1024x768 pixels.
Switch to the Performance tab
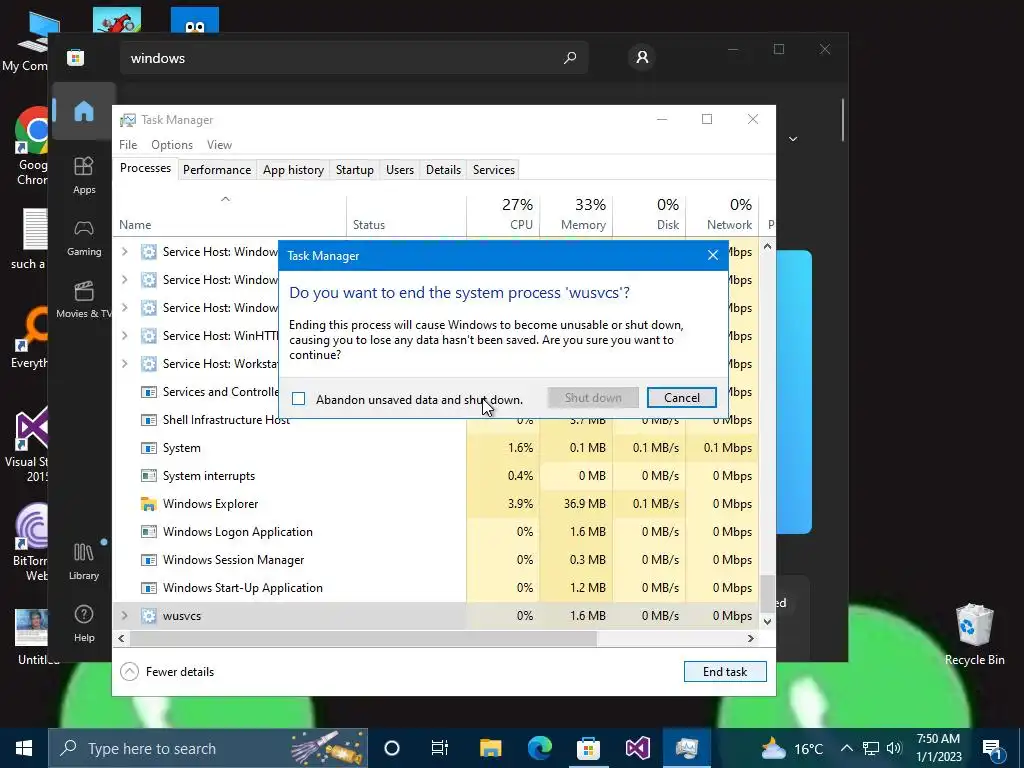click(217, 170)
